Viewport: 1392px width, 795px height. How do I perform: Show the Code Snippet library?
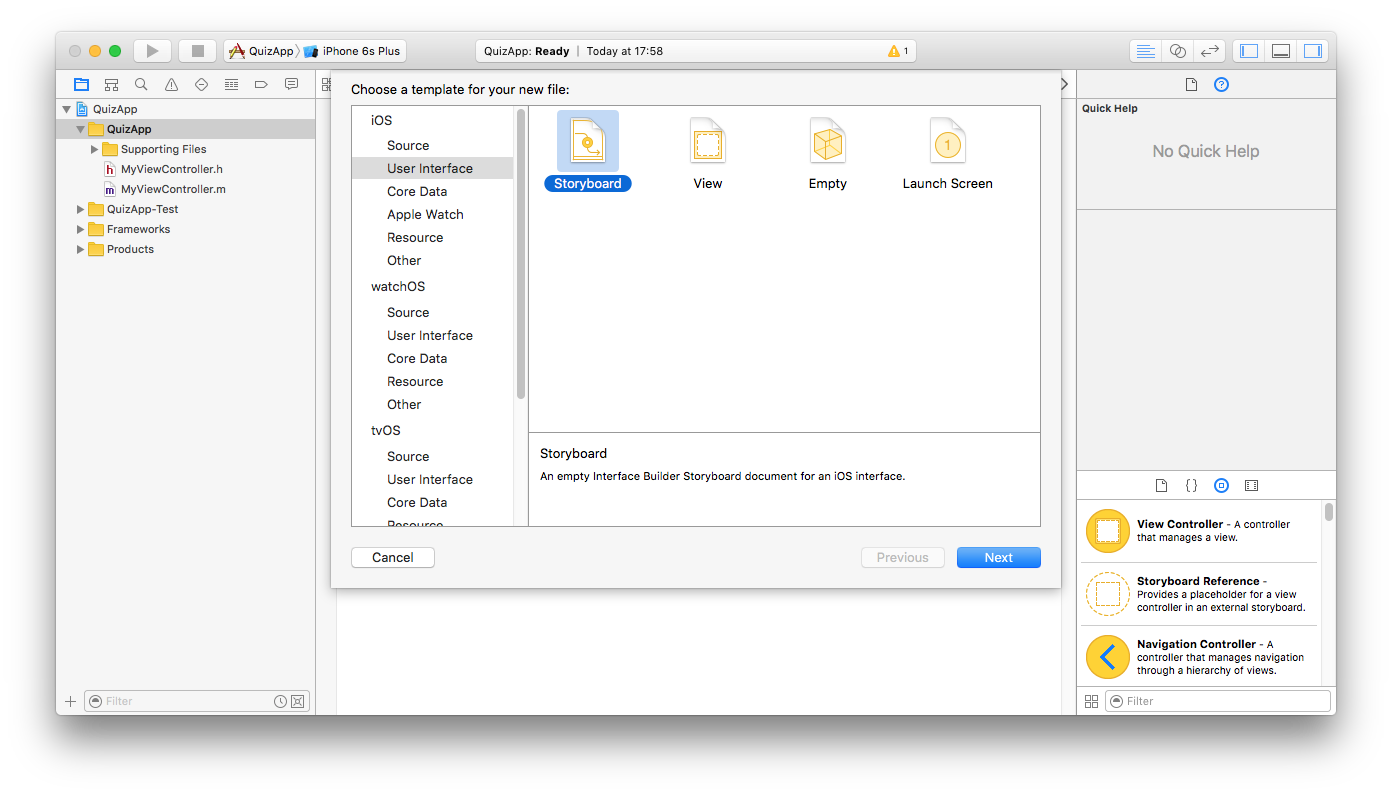click(1191, 486)
